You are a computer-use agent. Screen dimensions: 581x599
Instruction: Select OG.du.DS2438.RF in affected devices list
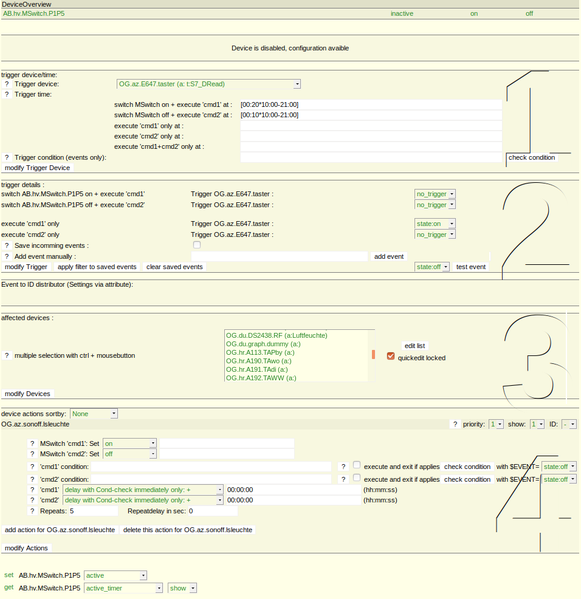pos(277,335)
